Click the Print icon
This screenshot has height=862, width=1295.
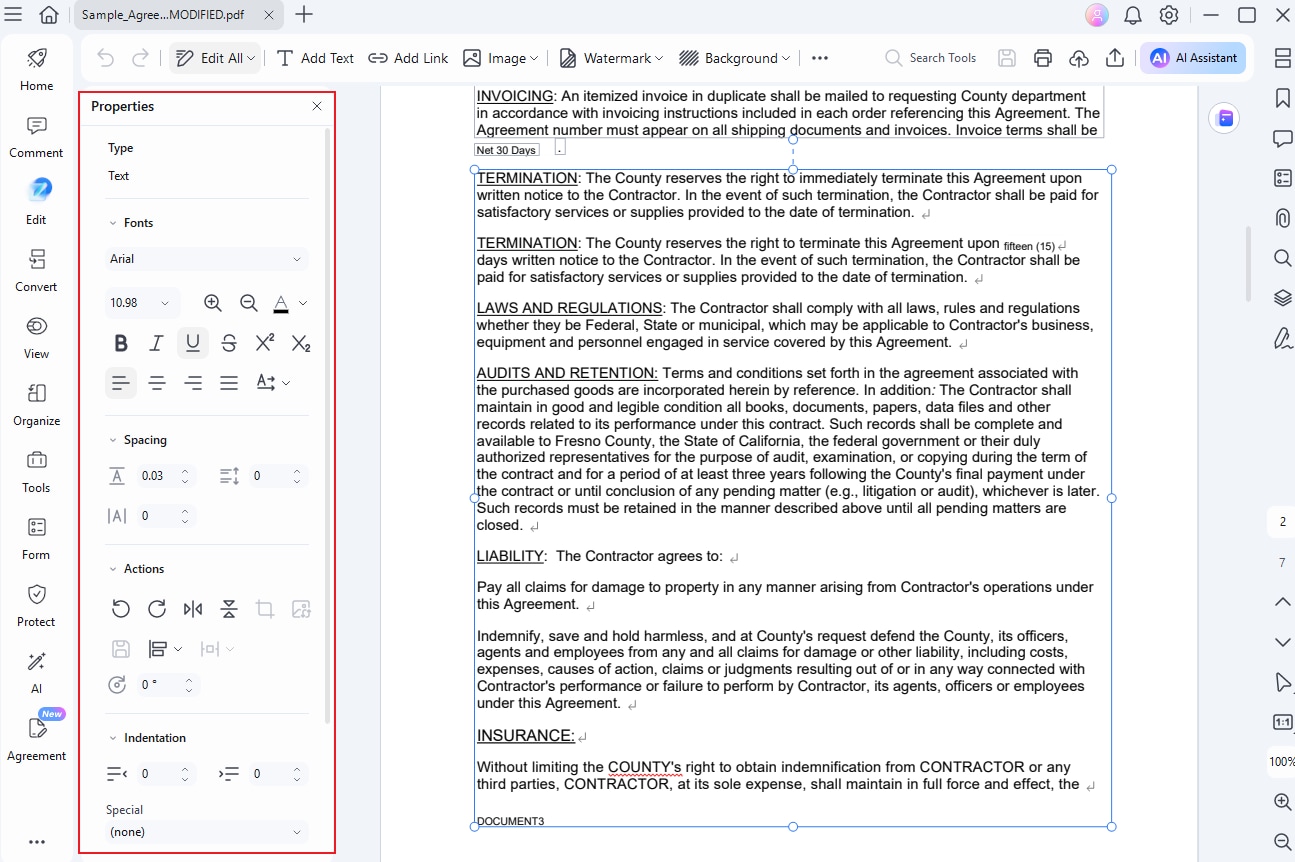(1043, 58)
